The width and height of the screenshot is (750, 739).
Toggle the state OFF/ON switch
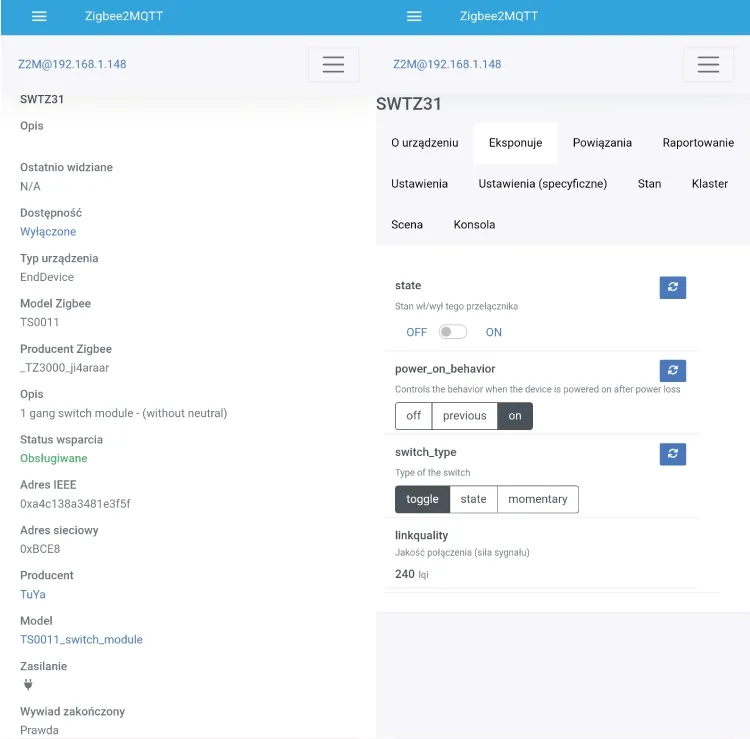(x=452, y=332)
